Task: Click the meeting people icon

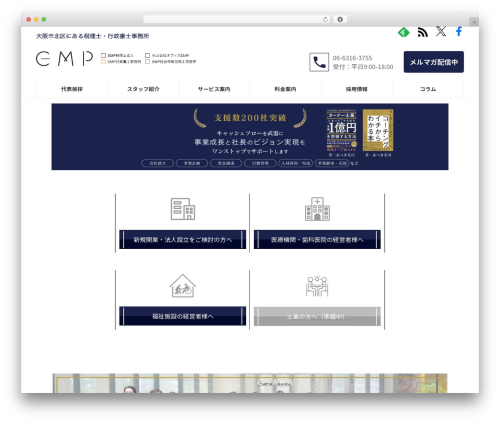Action: 317,286
